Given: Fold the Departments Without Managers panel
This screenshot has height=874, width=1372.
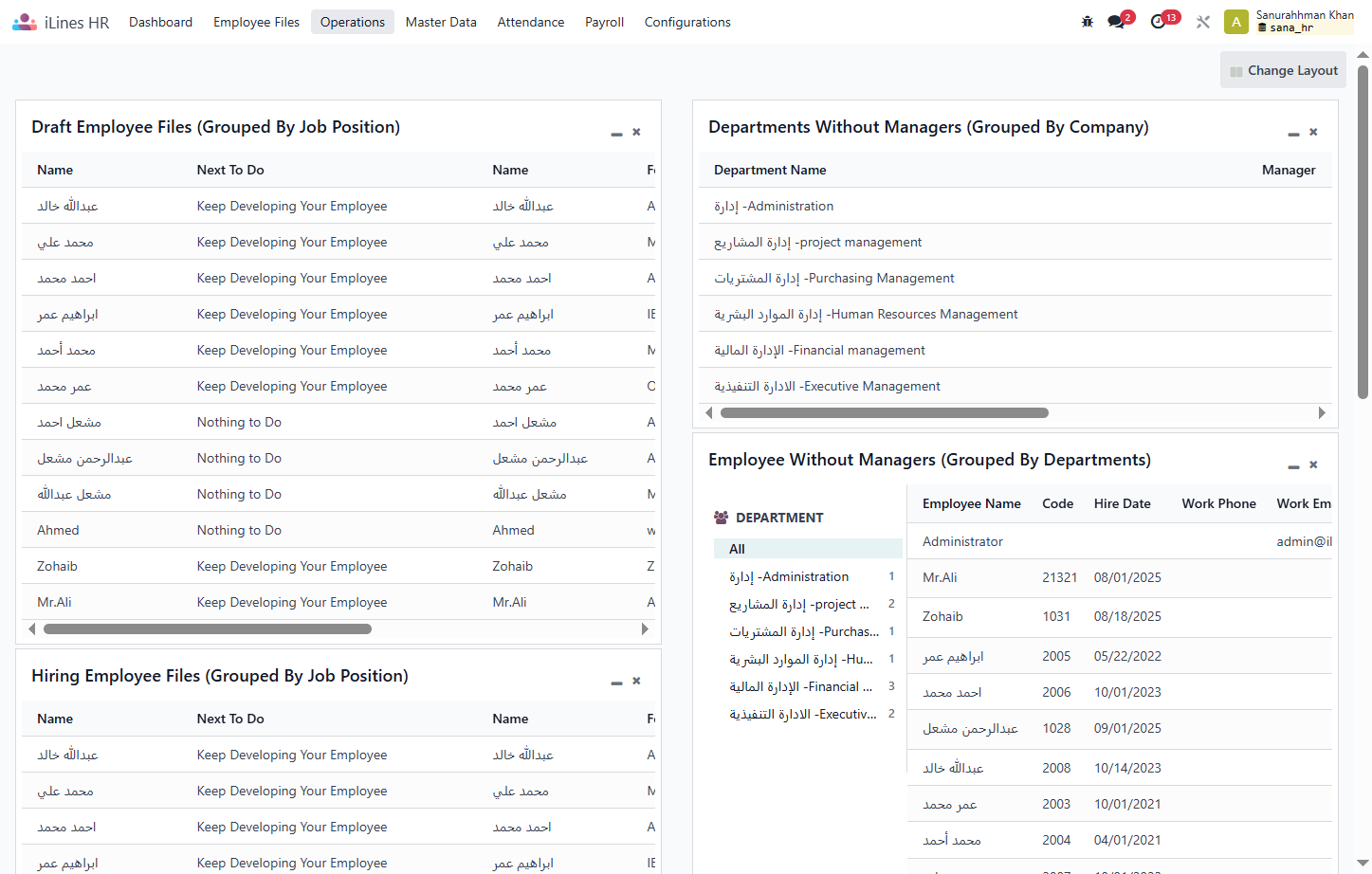Looking at the screenshot, I should 1293,134.
